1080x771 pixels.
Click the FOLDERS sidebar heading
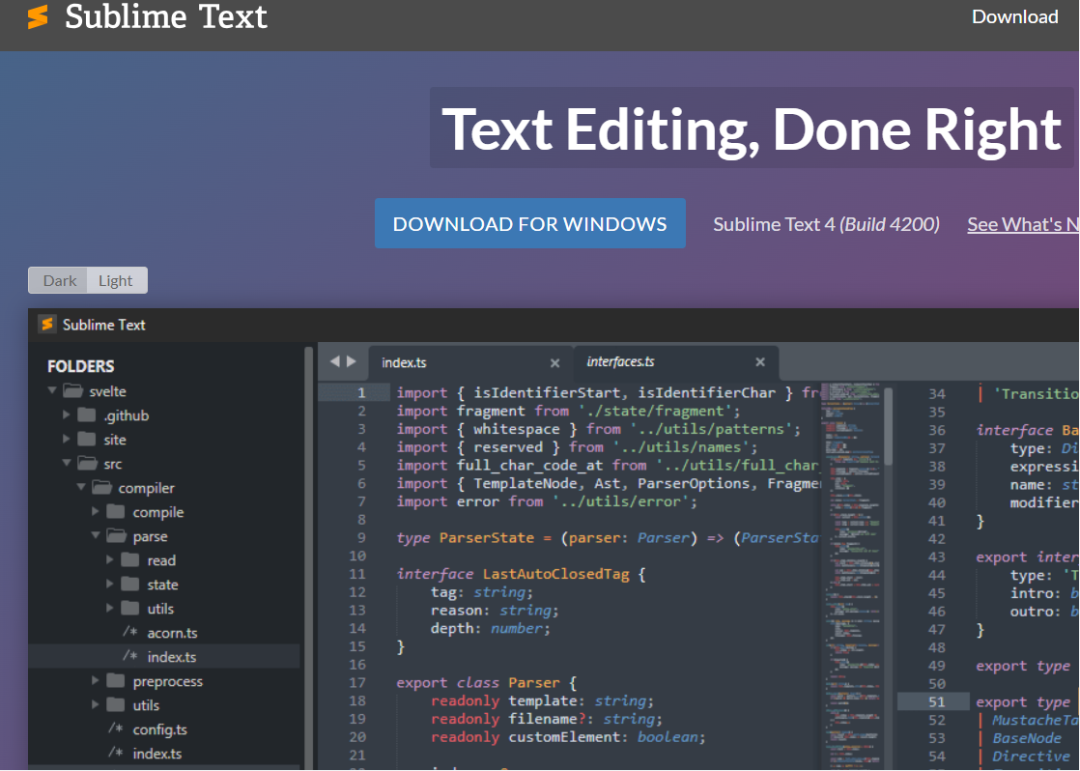click(81, 366)
